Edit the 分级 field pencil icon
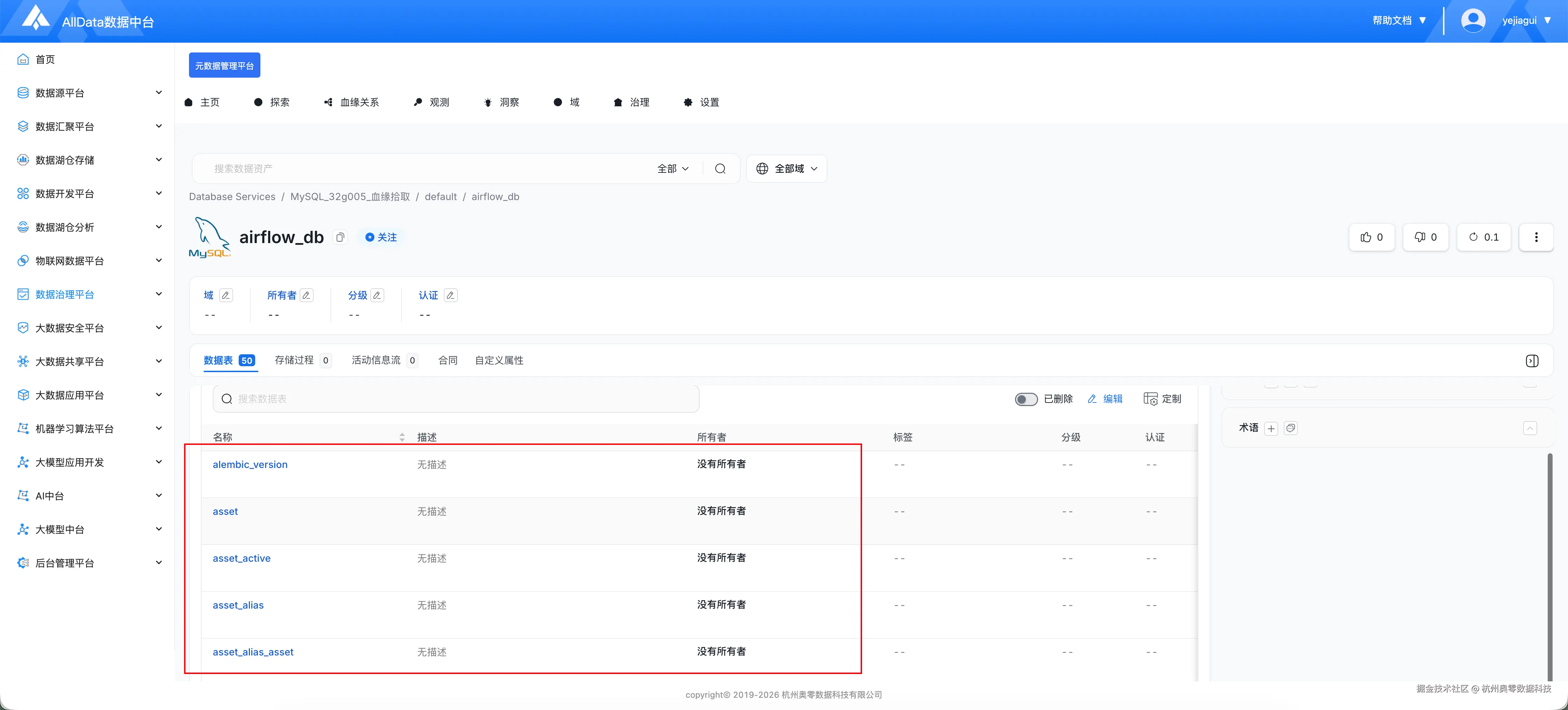 (377, 296)
